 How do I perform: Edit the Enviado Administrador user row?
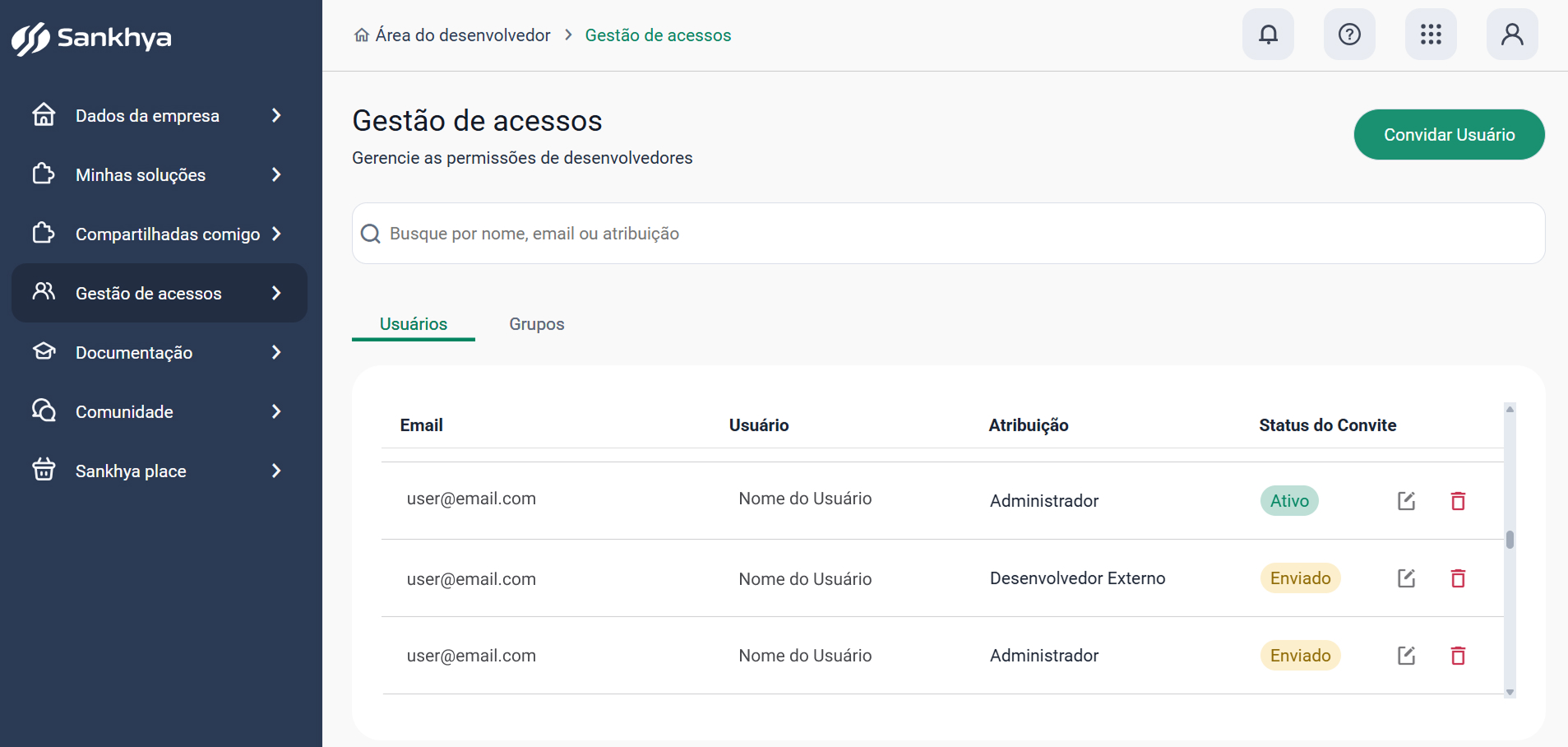point(1406,656)
